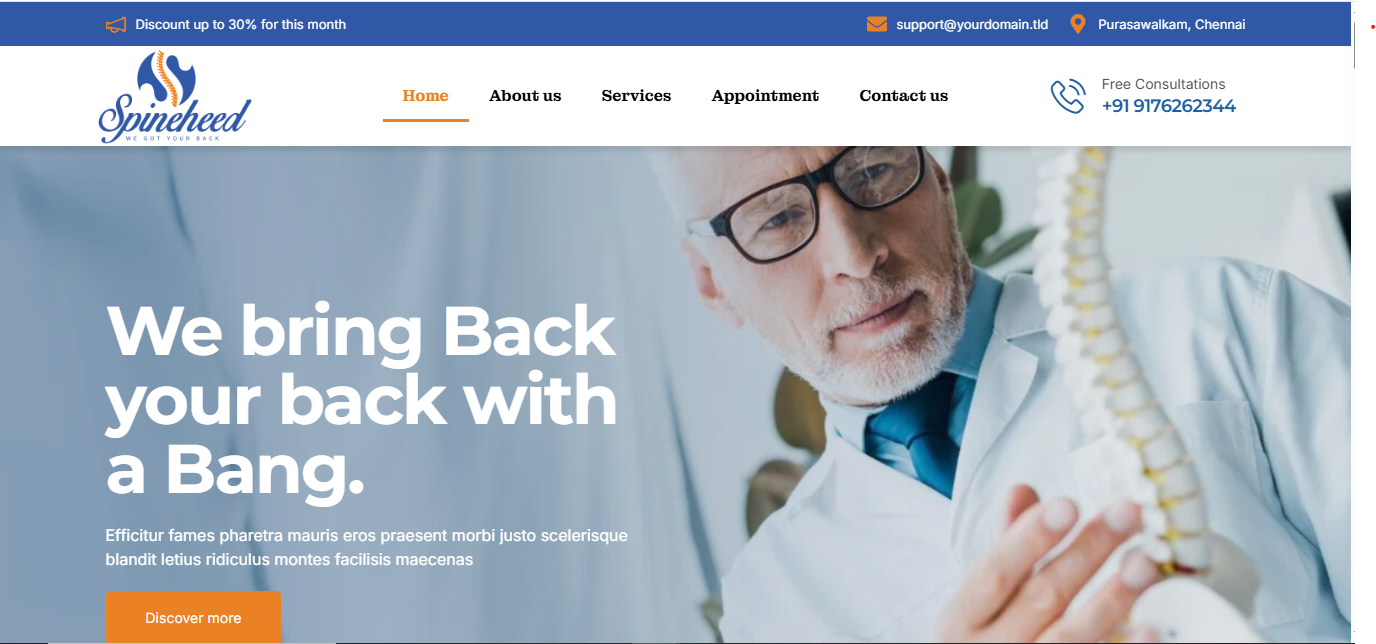Click the megaphone discount icon
1376x644 pixels.
click(116, 25)
